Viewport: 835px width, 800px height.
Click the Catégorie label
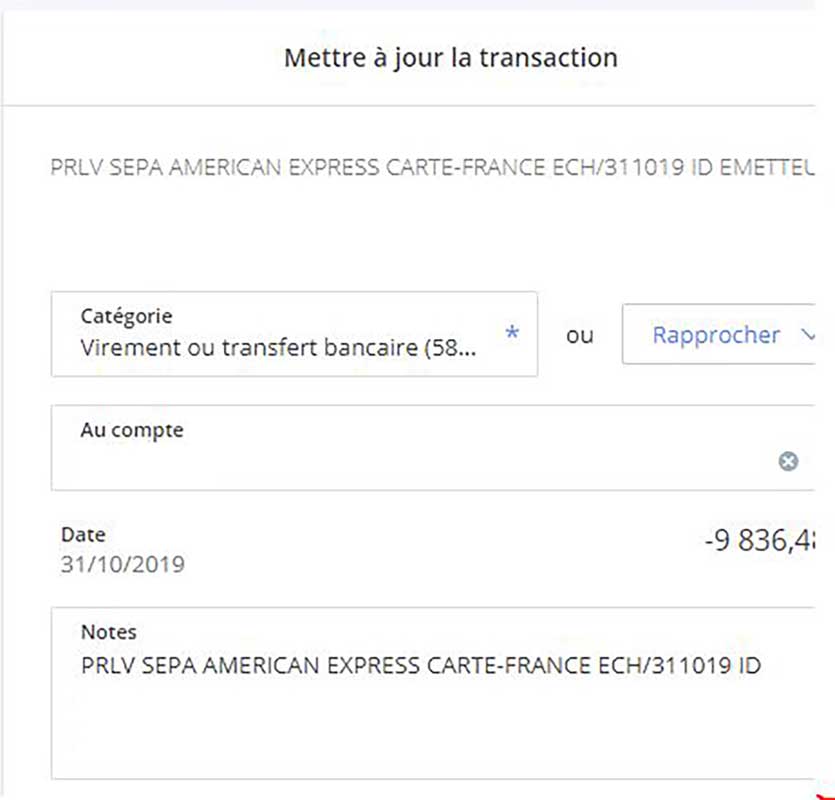tap(126, 316)
